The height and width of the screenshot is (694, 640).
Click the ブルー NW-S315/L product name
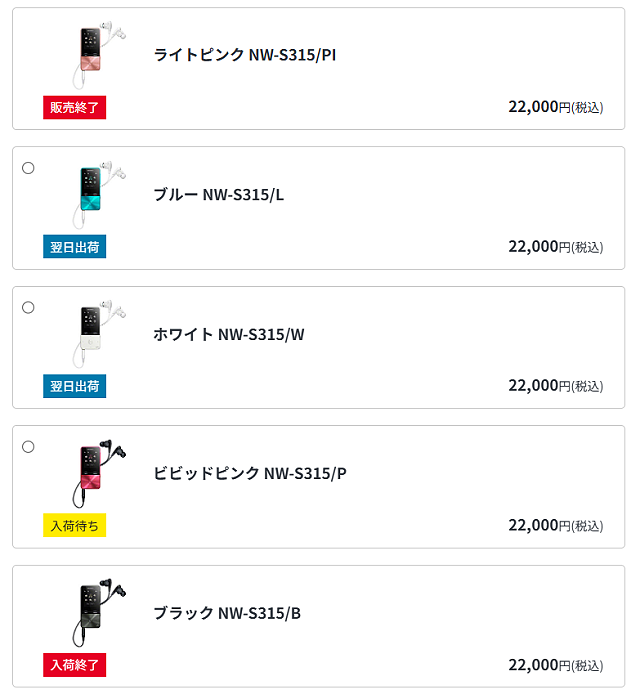point(219,195)
